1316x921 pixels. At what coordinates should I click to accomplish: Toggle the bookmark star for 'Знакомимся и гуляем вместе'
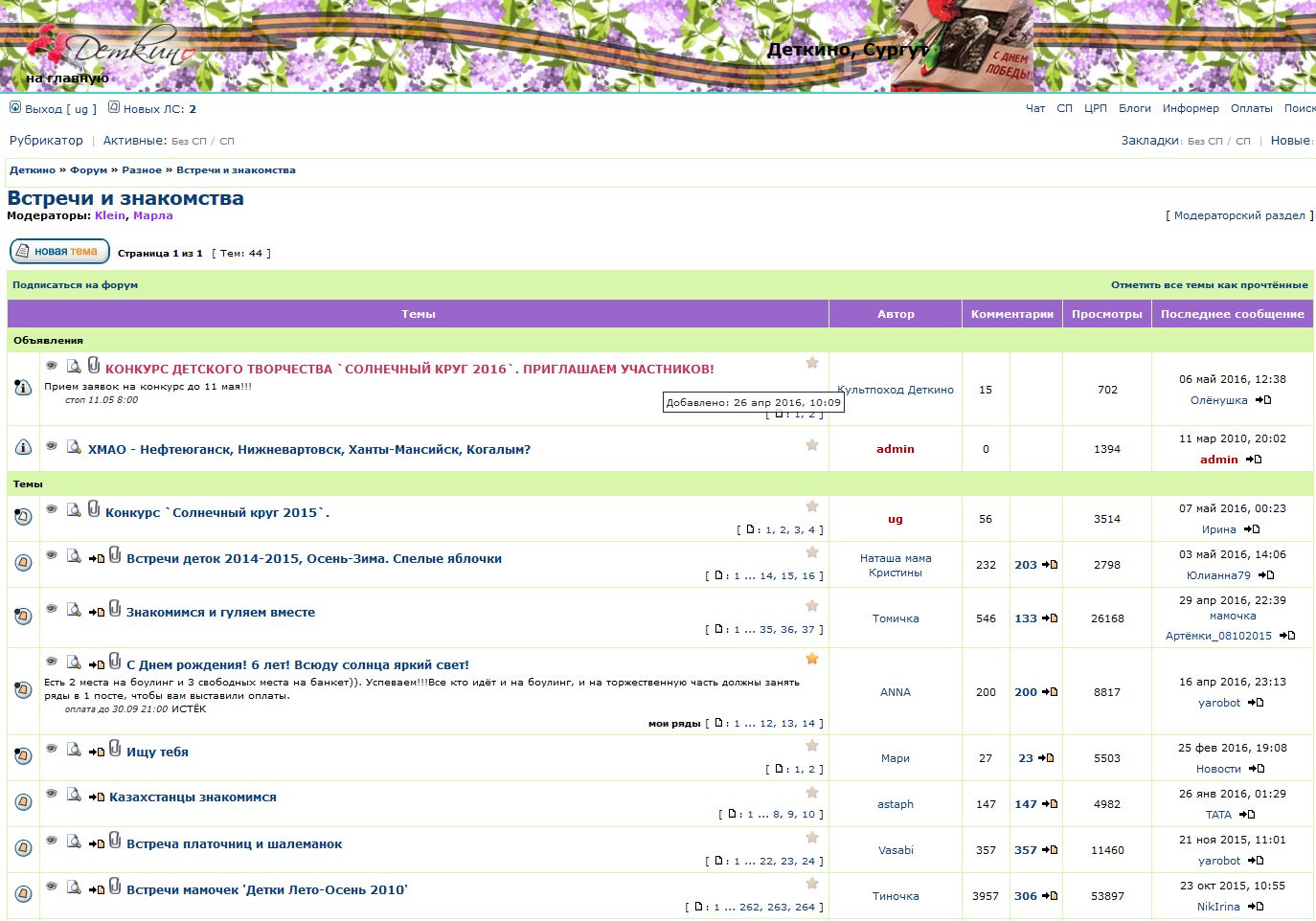pos(812,606)
